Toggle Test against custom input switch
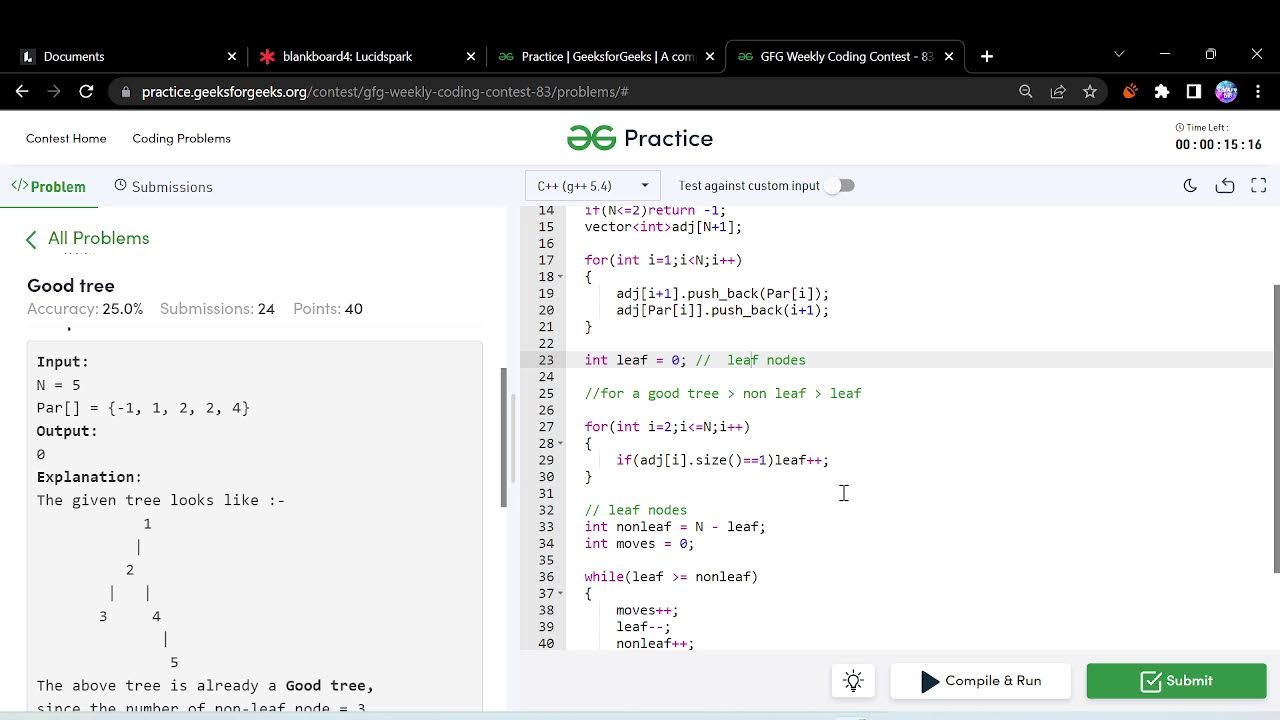Viewport: 1280px width, 720px height. pos(841,185)
